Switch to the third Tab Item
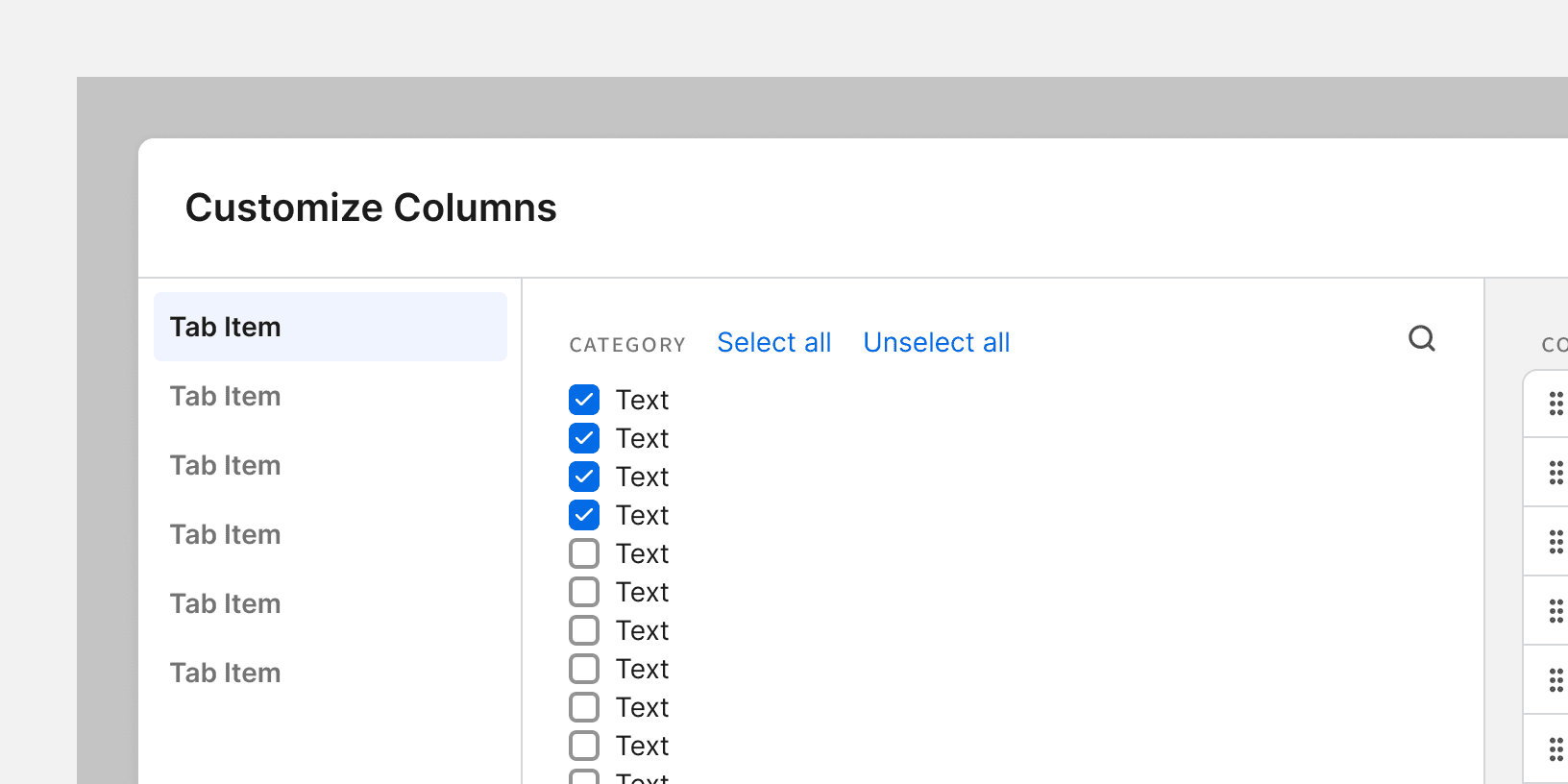The image size is (1568, 784). [x=226, y=465]
